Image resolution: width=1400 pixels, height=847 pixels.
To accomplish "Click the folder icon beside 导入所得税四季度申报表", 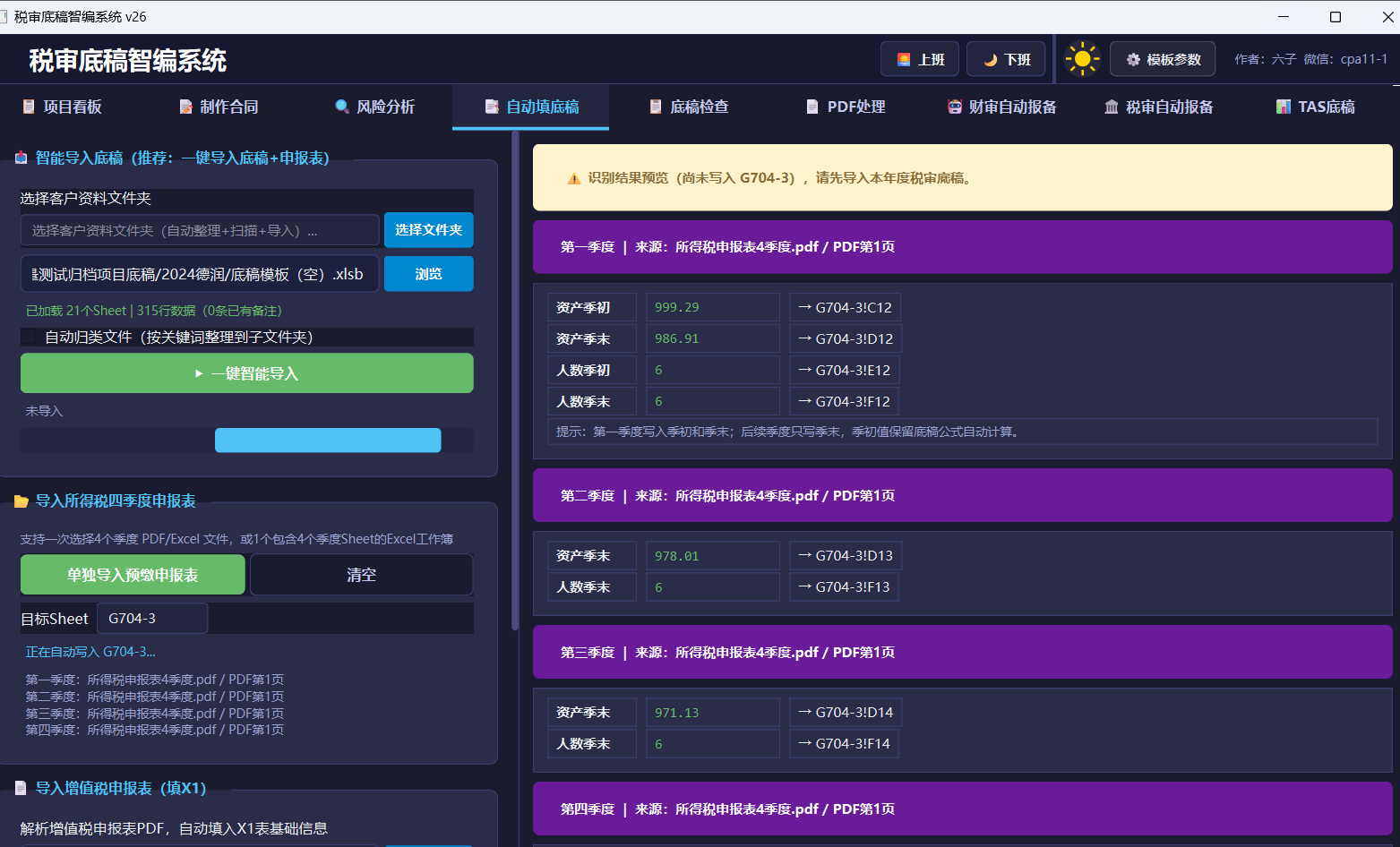I will click(x=21, y=501).
